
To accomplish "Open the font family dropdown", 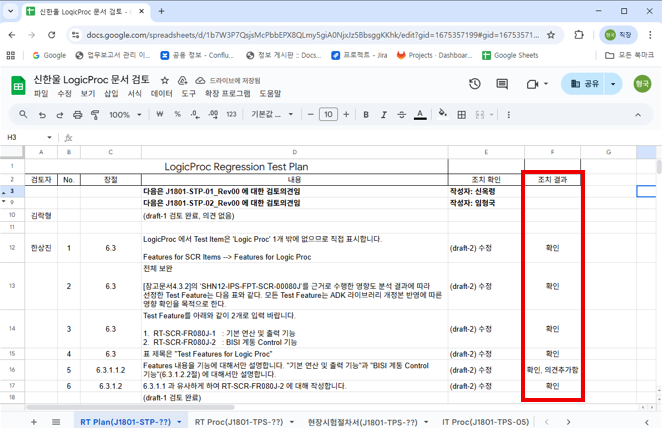I will [273, 115].
